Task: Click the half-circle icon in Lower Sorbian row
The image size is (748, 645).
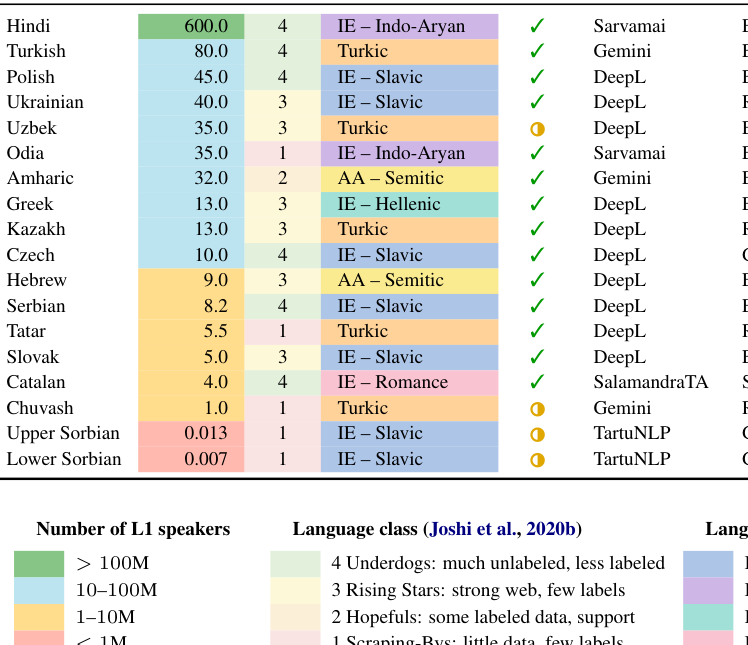Action: pyautogui.click(x=538, y=460)
